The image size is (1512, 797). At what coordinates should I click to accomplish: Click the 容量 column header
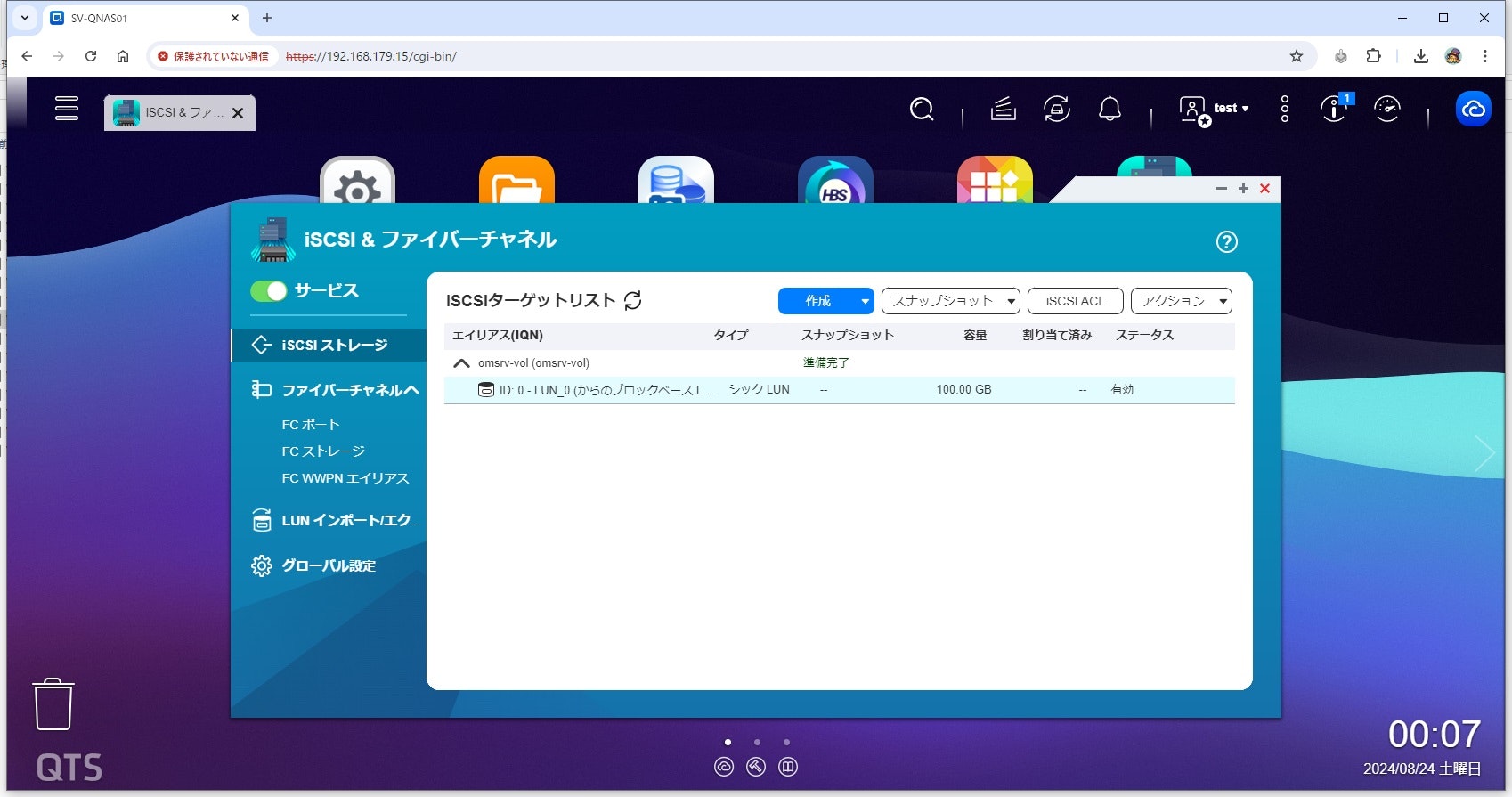tap(975, 336)
